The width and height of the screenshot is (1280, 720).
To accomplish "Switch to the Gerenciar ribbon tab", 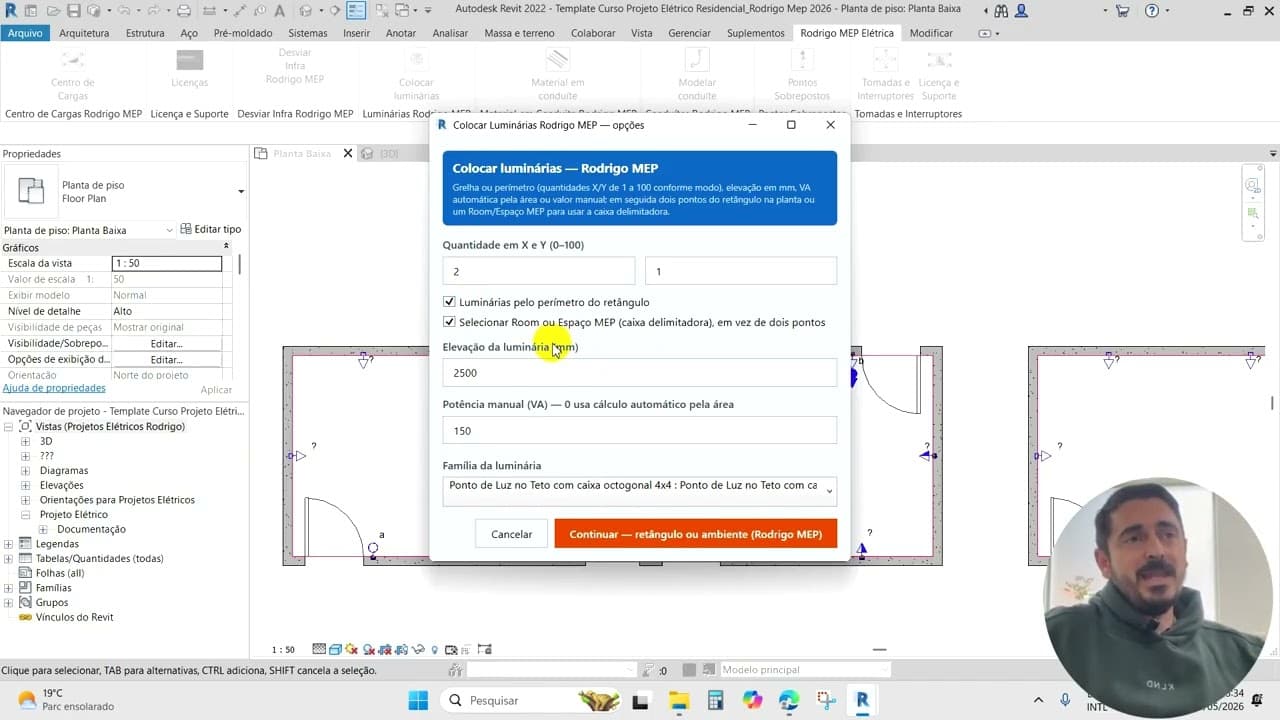I will point(689,33).
